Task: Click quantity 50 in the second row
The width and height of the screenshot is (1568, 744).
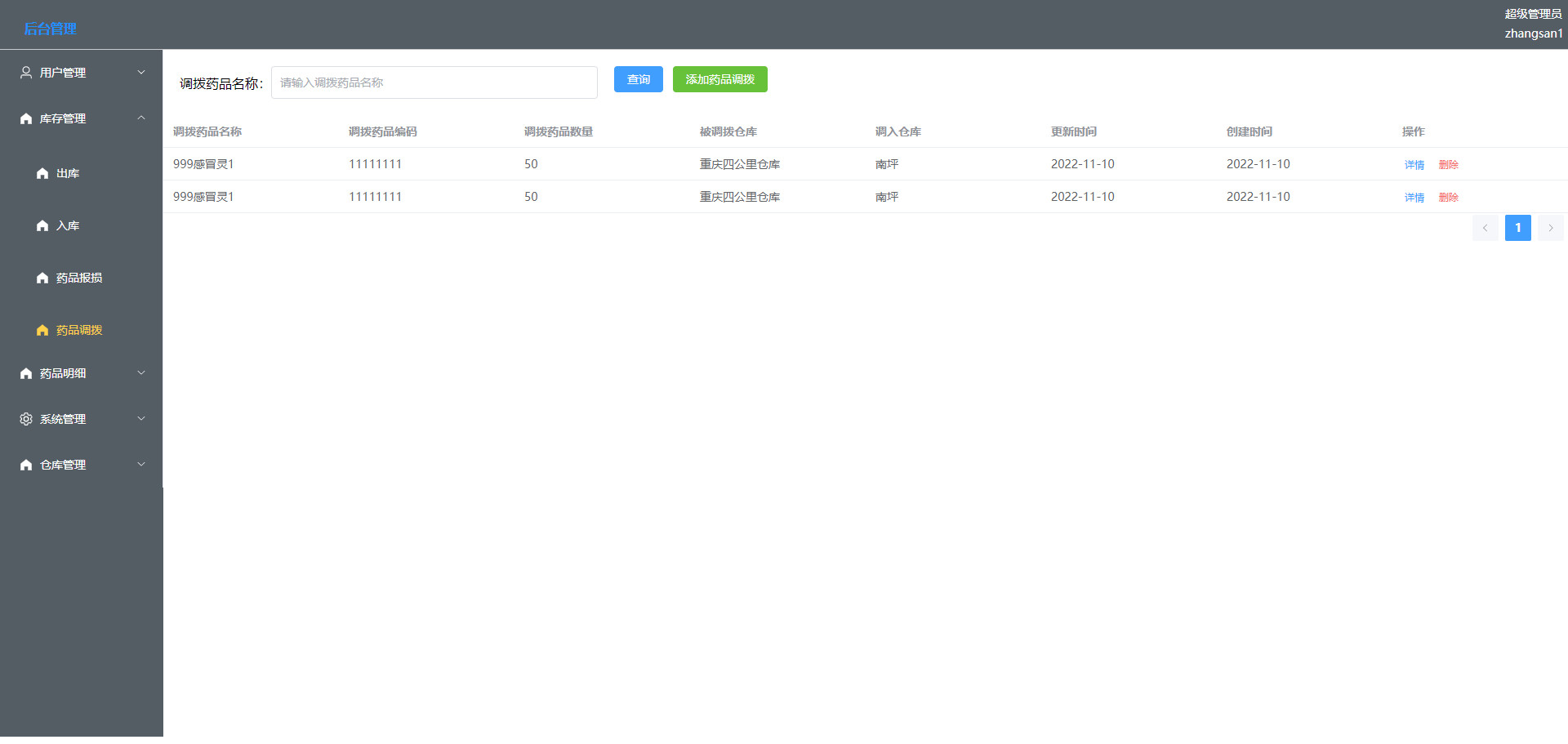Action: coord(531,197)
